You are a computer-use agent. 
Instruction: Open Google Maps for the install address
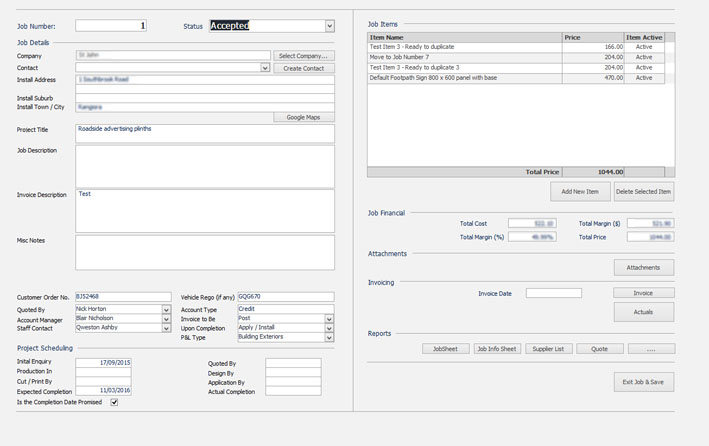[303, 117]
